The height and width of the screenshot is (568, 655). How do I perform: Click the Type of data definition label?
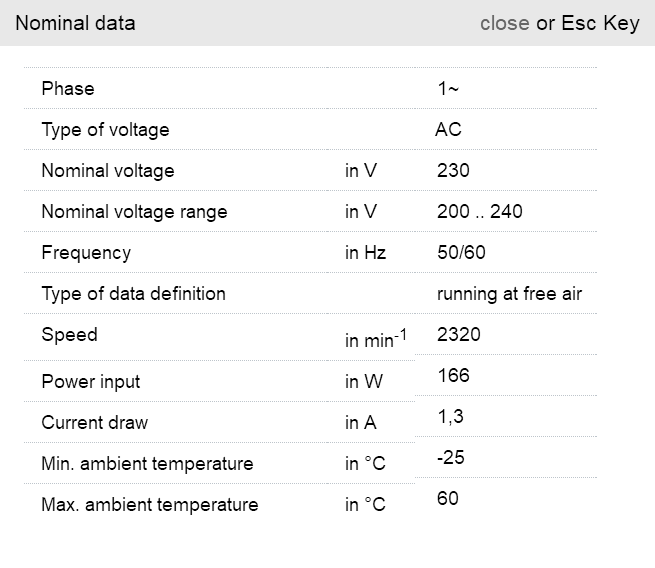point(133,294)
